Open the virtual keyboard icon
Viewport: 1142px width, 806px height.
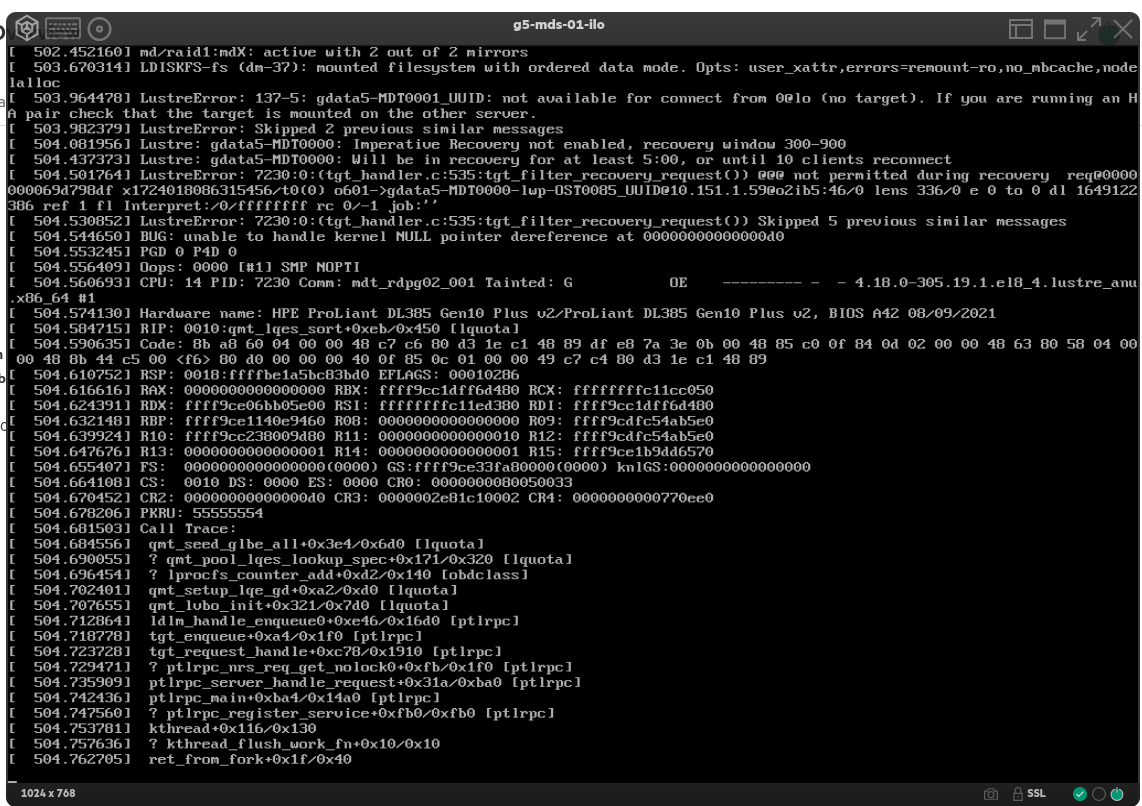click(63, 29)
